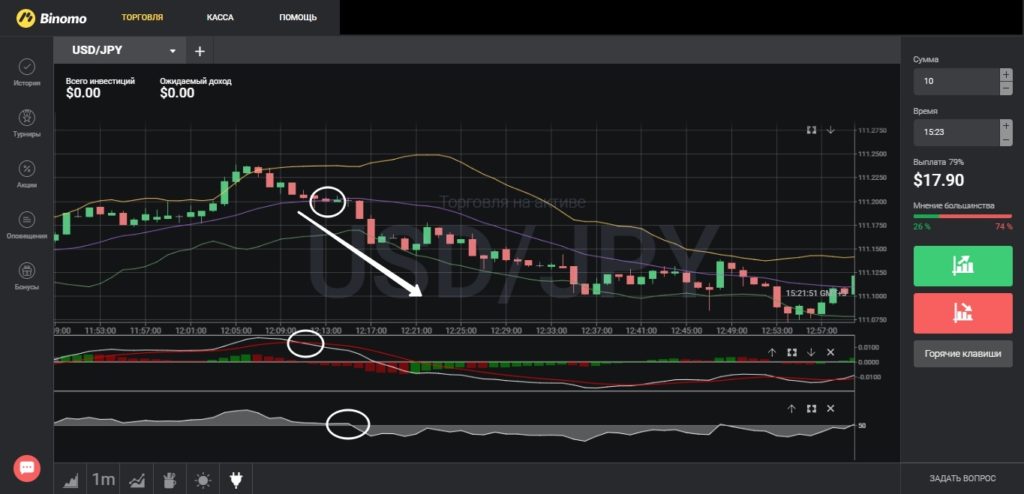The height and width of the screenshot is (494, 1024).
Task: Move RSI indicator panel up
Action: click(792, 408)
